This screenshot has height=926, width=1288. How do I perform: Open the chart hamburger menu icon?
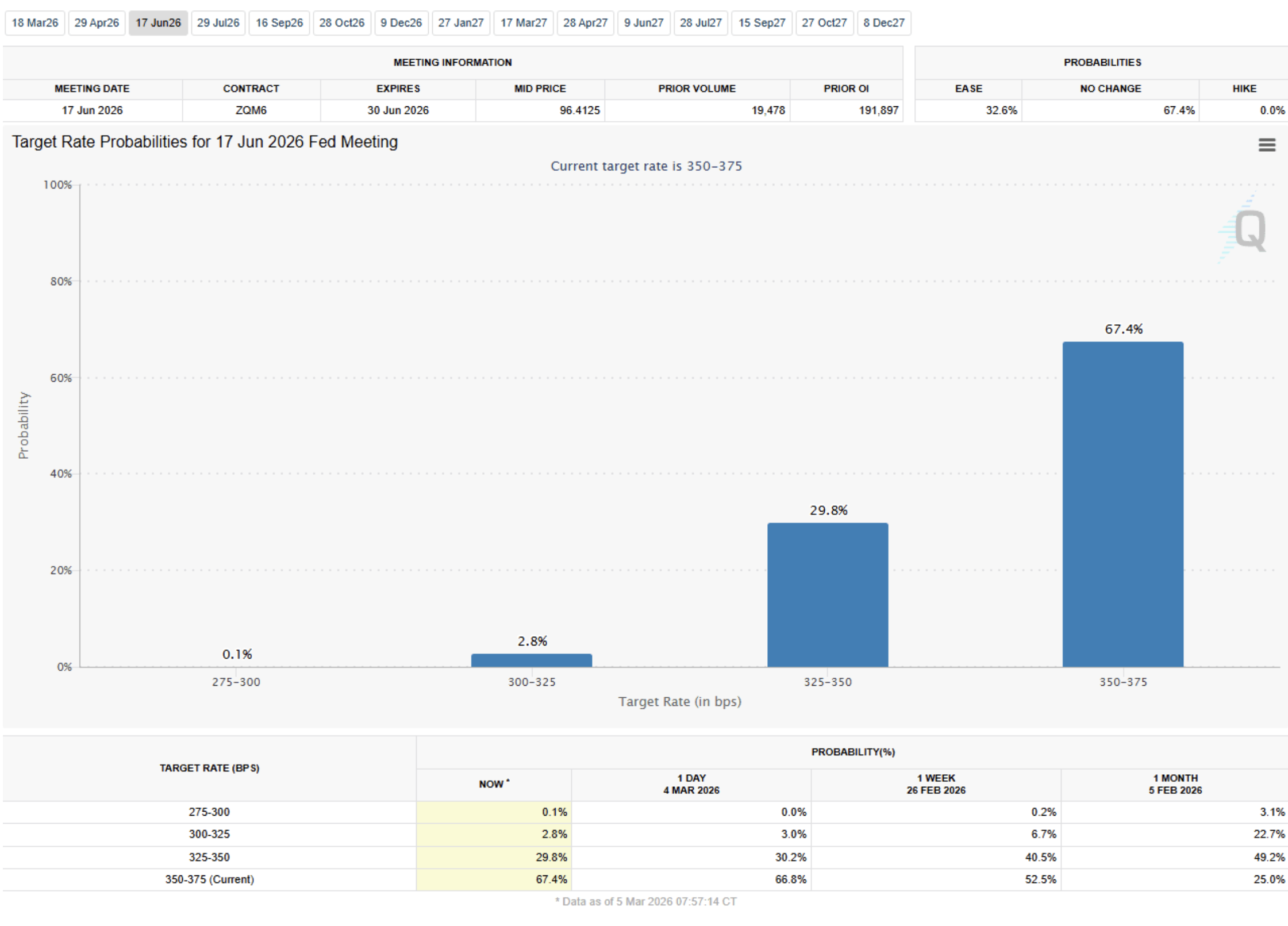(1266, 144)
